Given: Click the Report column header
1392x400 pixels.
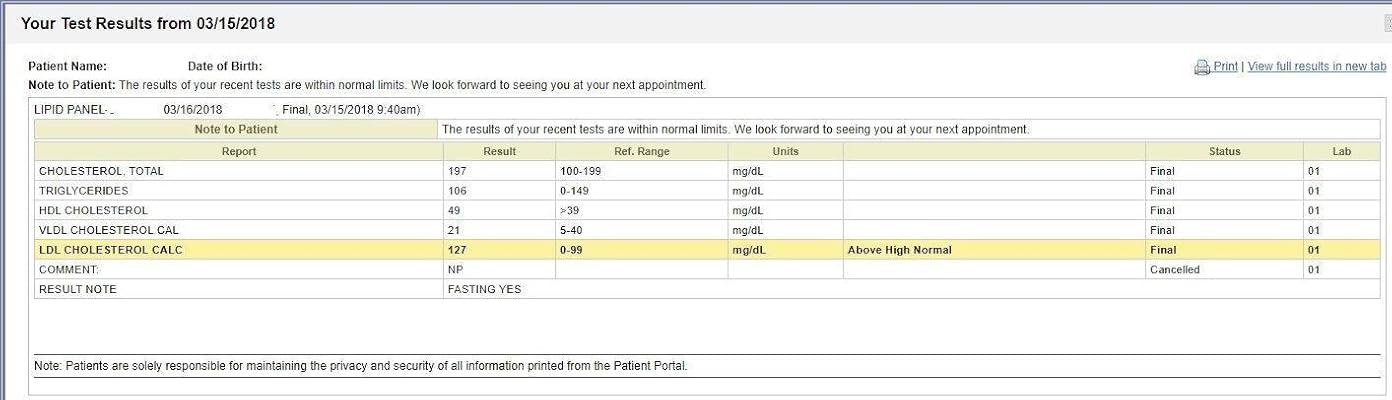Looking at the screenshot, I should (x=239, y=152).
